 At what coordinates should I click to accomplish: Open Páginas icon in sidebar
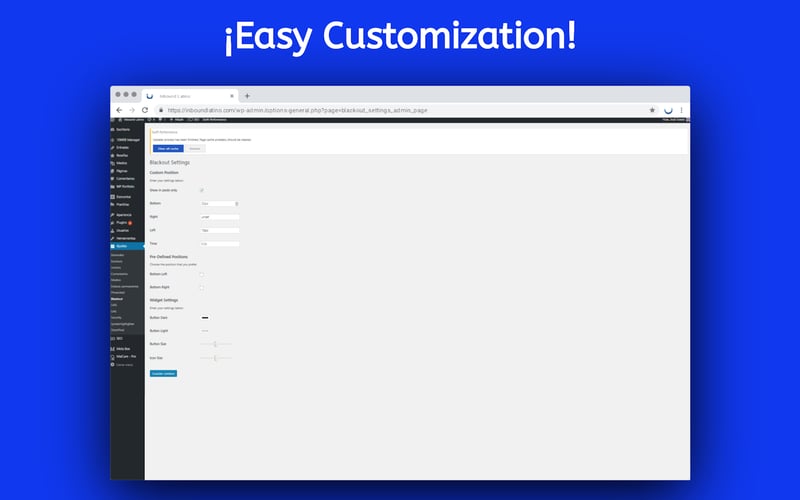pos(113,171)
